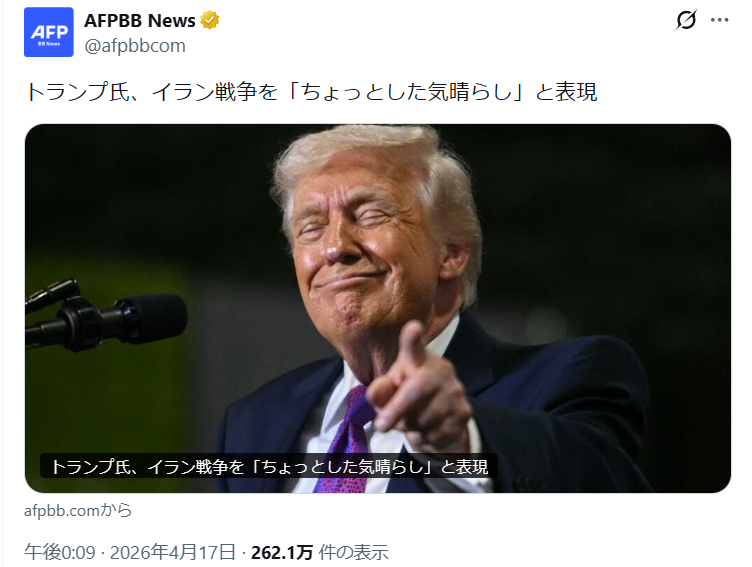Open the three-dot more options menu
This screenshot has height=567, width=752.
pyautogui.click(x=719, y=20)
